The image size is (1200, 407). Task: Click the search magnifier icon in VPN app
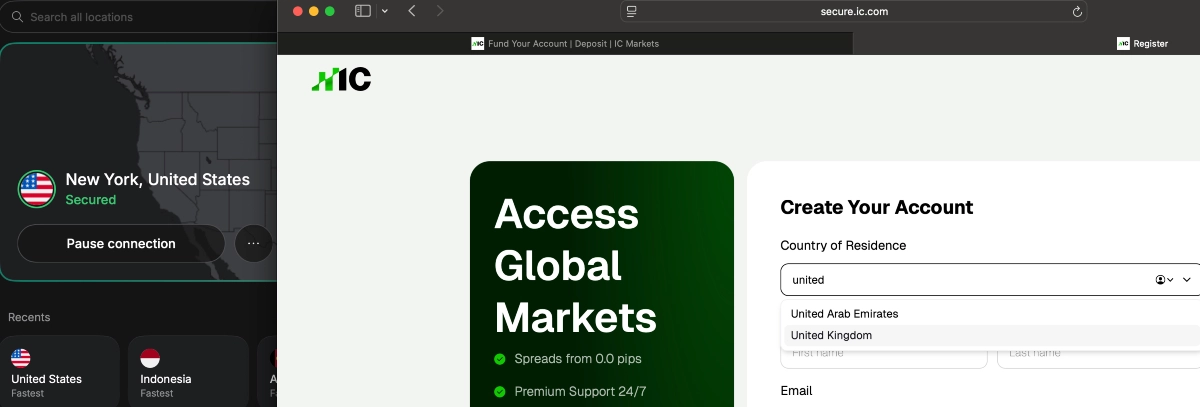click(x=17, y=17)
